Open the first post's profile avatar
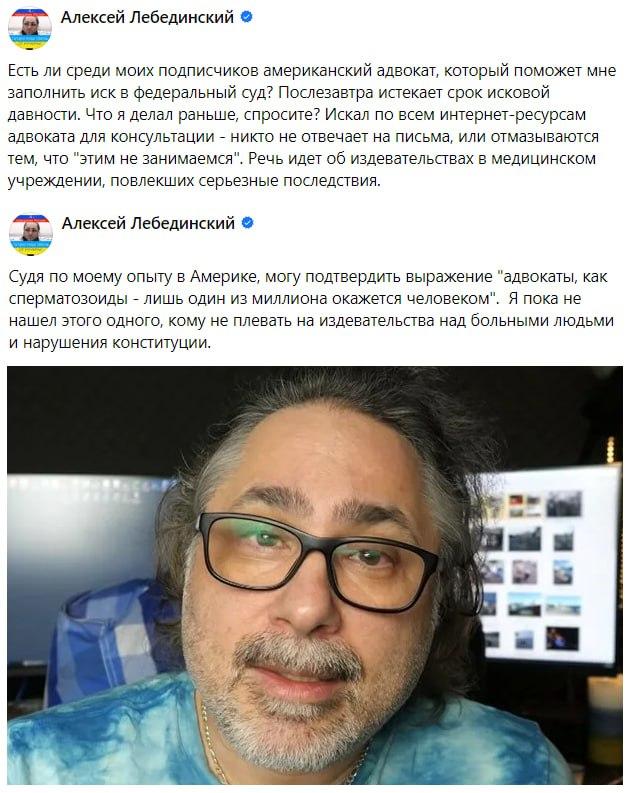 (x=30, y=28)
